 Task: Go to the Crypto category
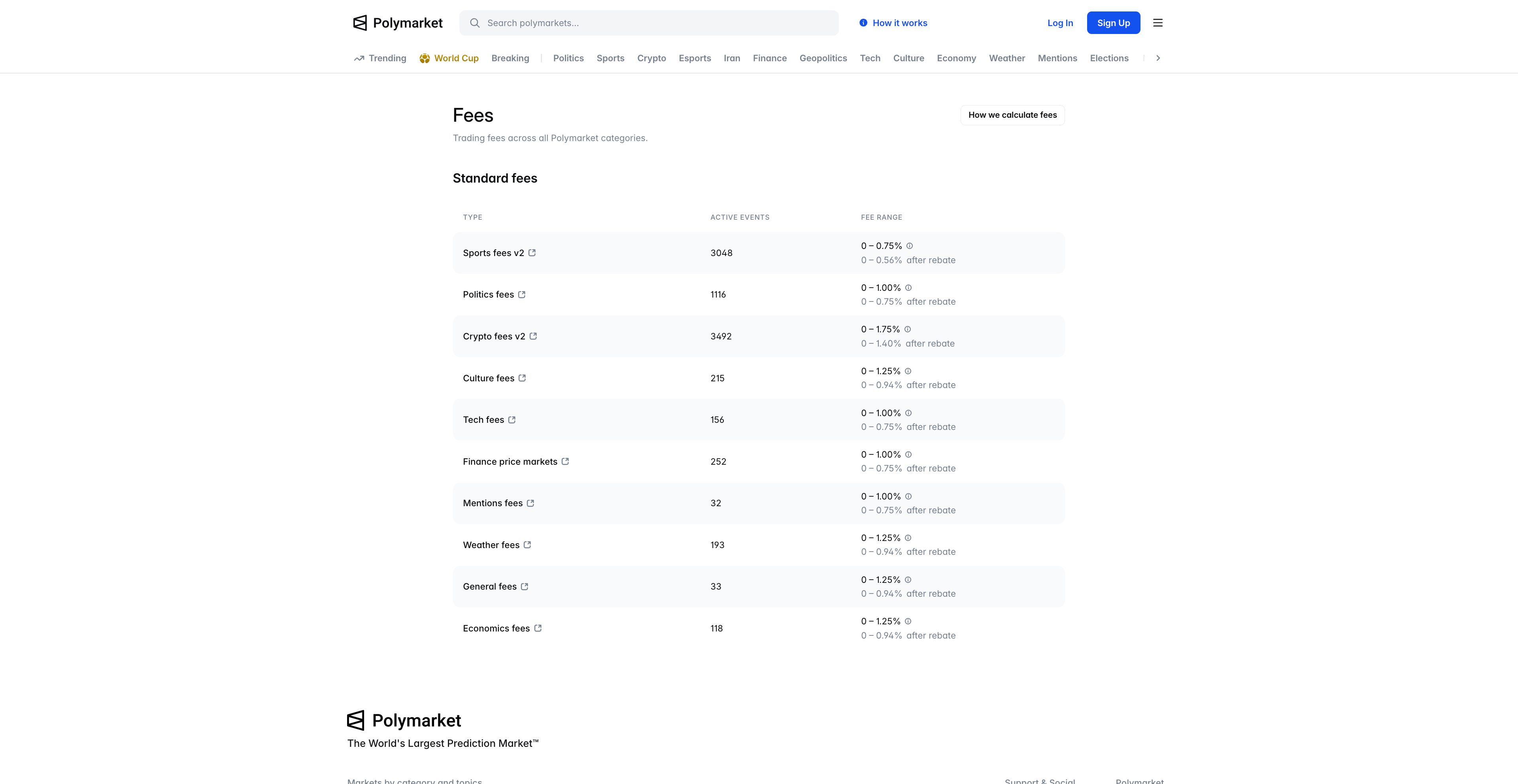pos(652,58)
